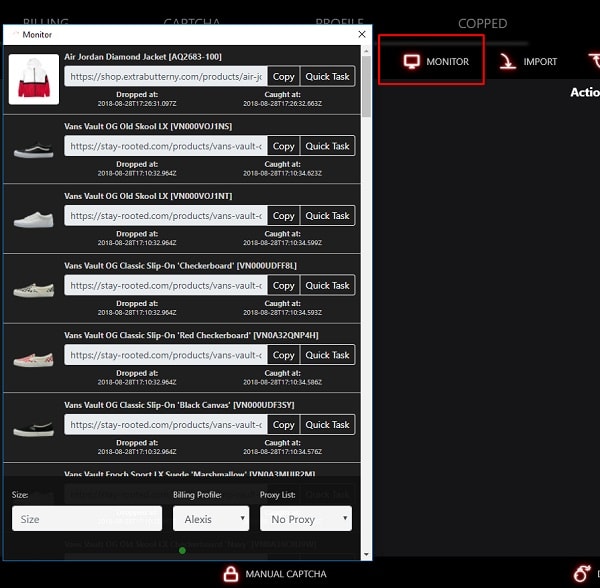
Task: Click title 'Vans Vault OG Old Skool LX [VN000VOJ1NS]'
Action: [x=148, y=127]
